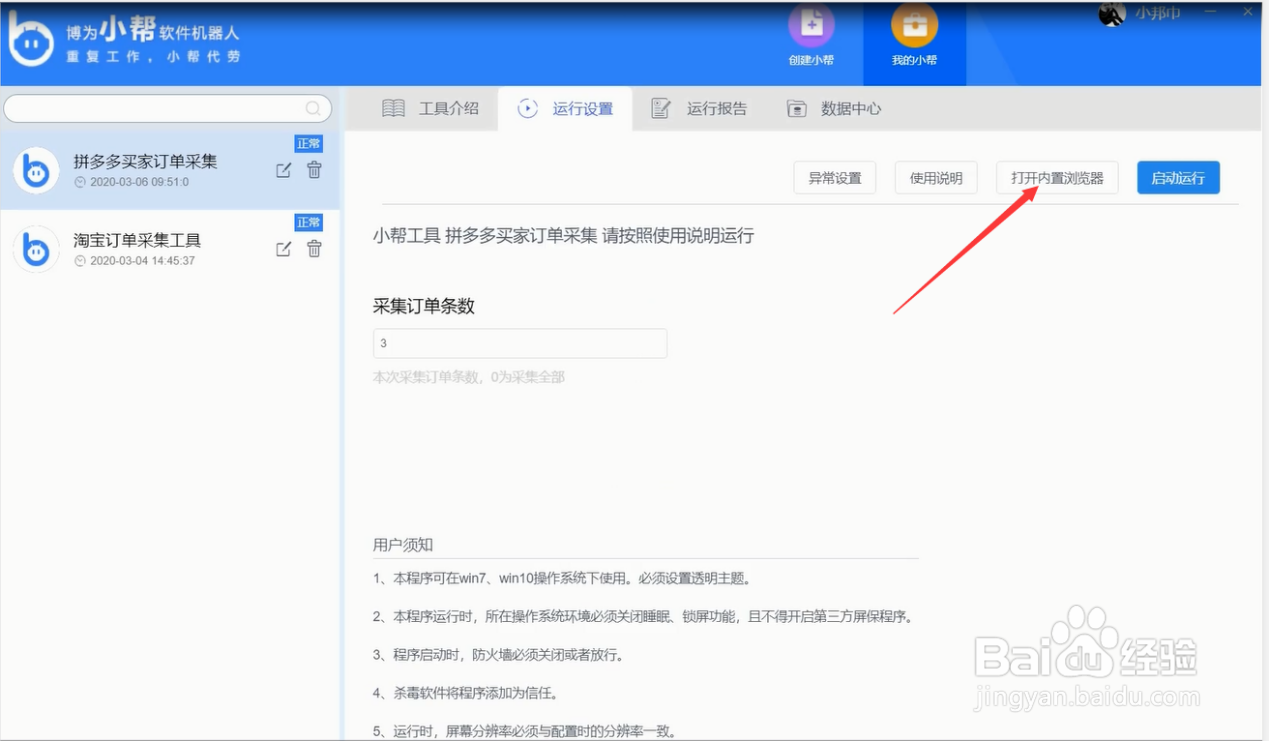Screen dimensions: 1269x741
Task: Click timestamp 2020-03-06 09:51:0
Action: click(x=139, y=182)
